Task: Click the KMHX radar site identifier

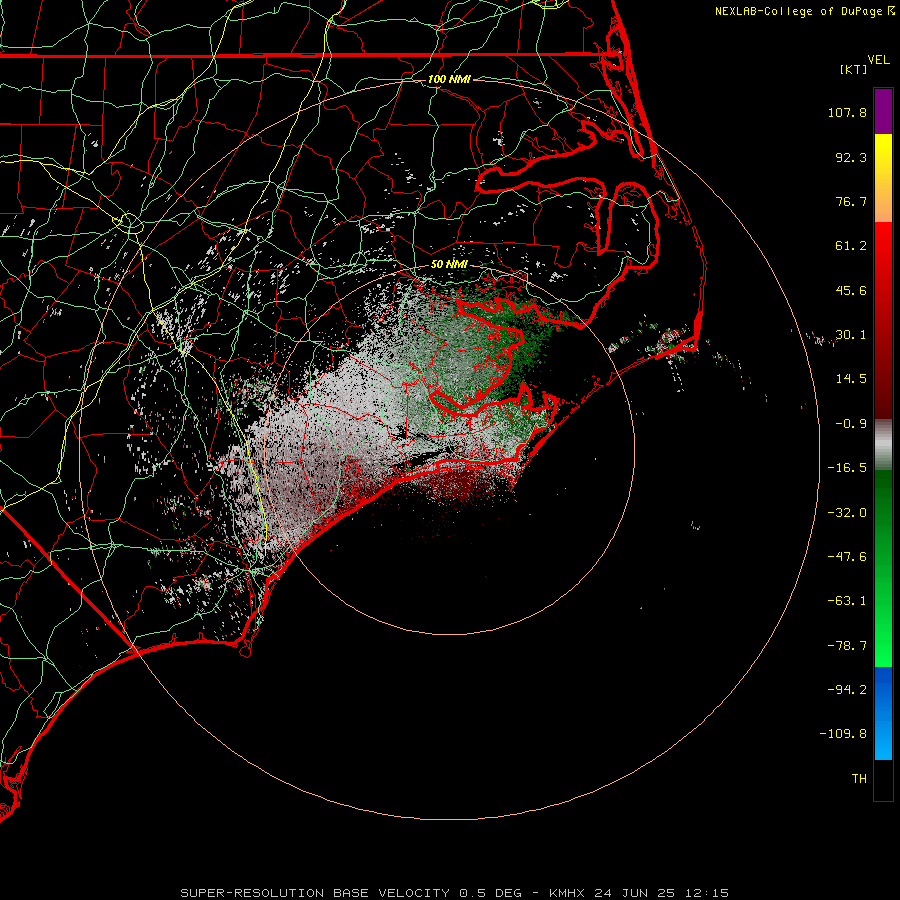Action: point(567,893)
